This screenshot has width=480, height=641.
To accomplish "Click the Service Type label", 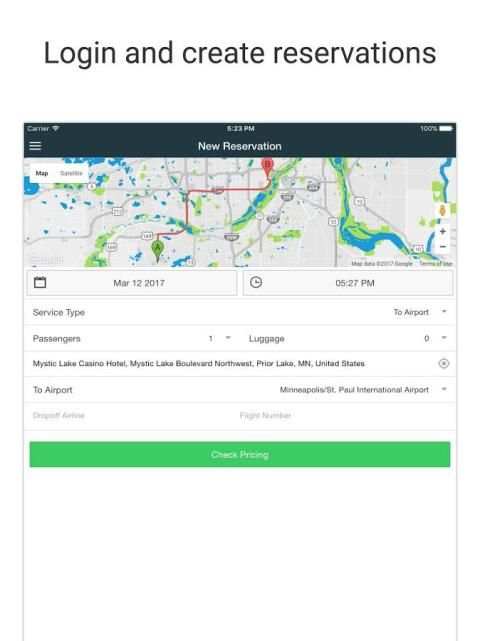I will (59, 312).
